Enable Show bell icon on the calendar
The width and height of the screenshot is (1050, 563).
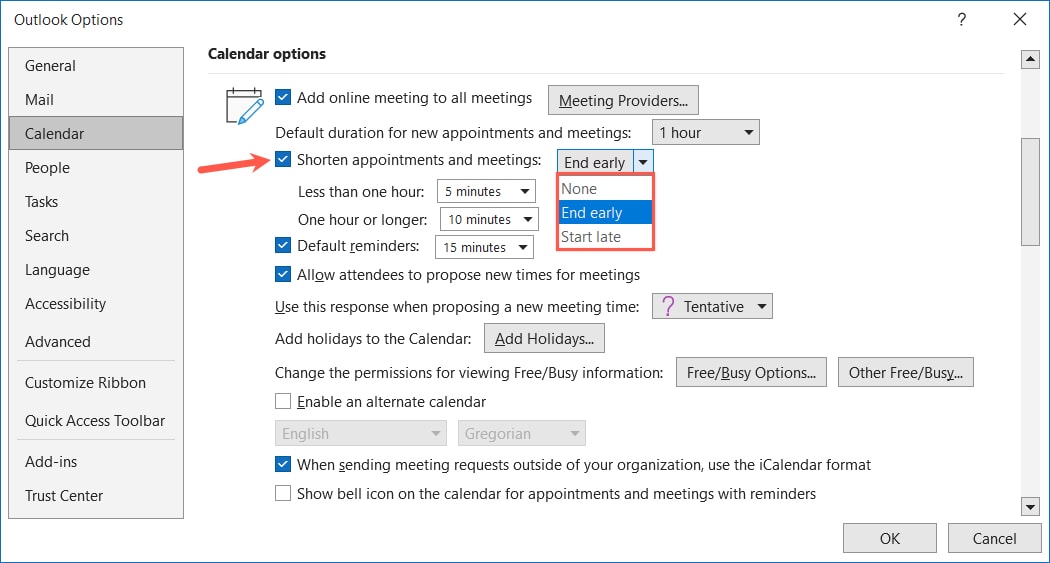point(283,493)
